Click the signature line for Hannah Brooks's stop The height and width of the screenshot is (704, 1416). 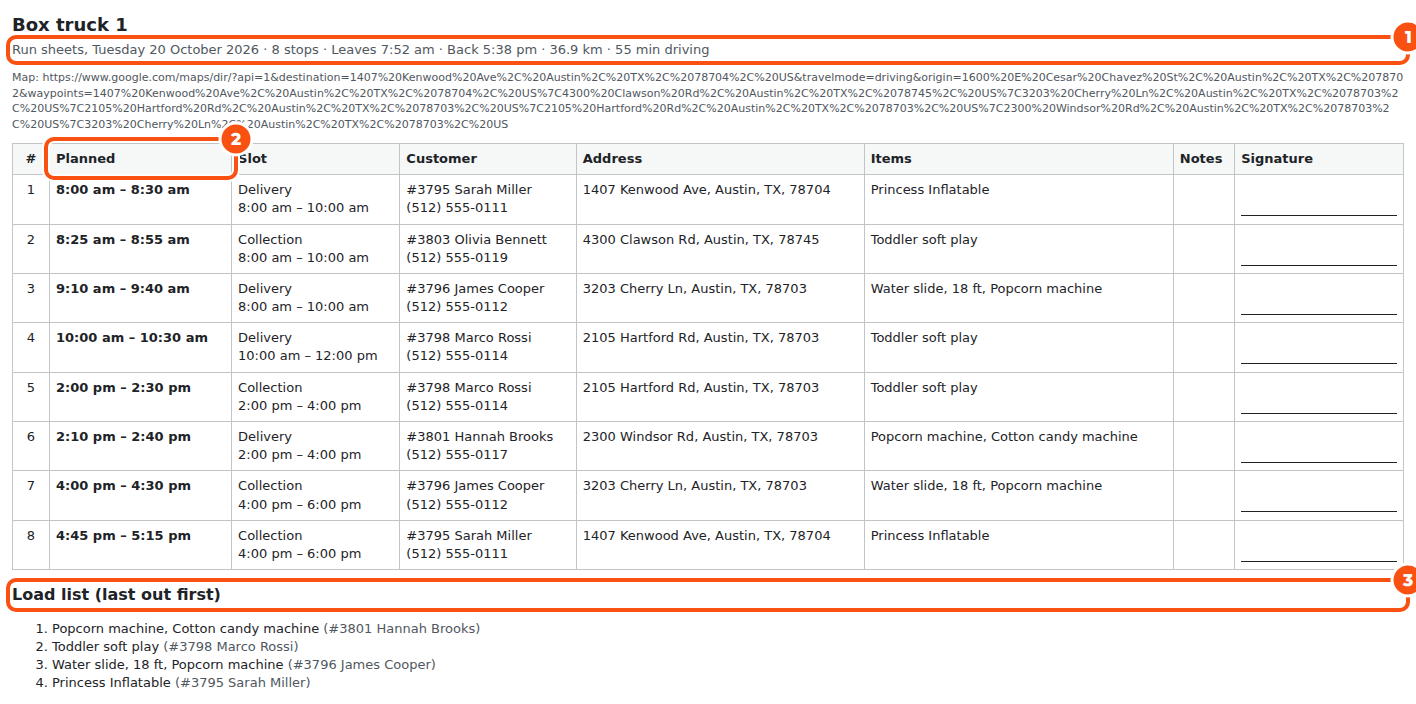coord(1319,461)
